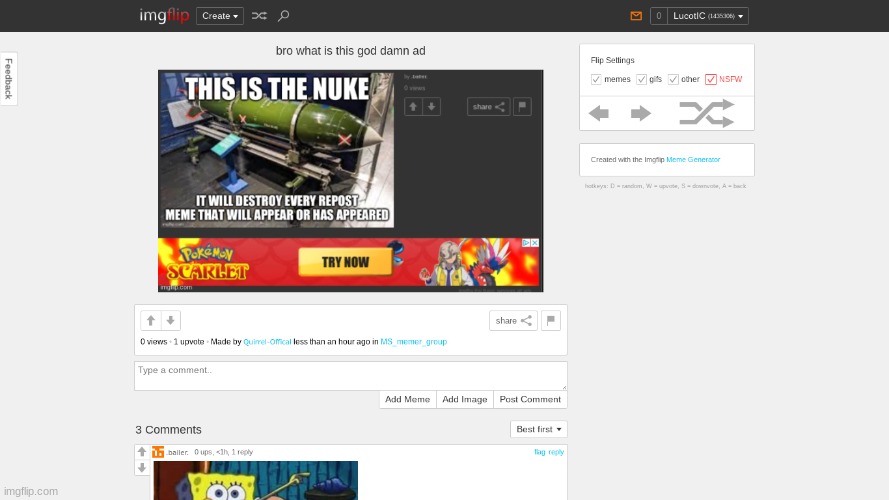Open the Create dropdown menu
This screenshot has width=889, height=500.
[x=220, y=16]
